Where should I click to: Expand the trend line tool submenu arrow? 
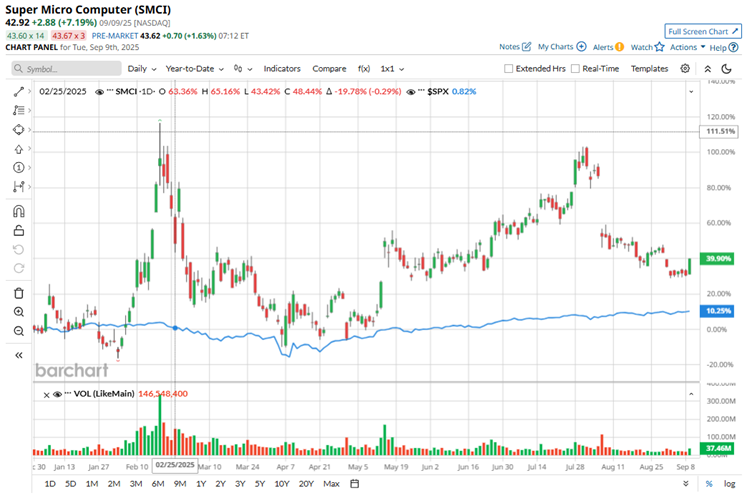point(30,91)
